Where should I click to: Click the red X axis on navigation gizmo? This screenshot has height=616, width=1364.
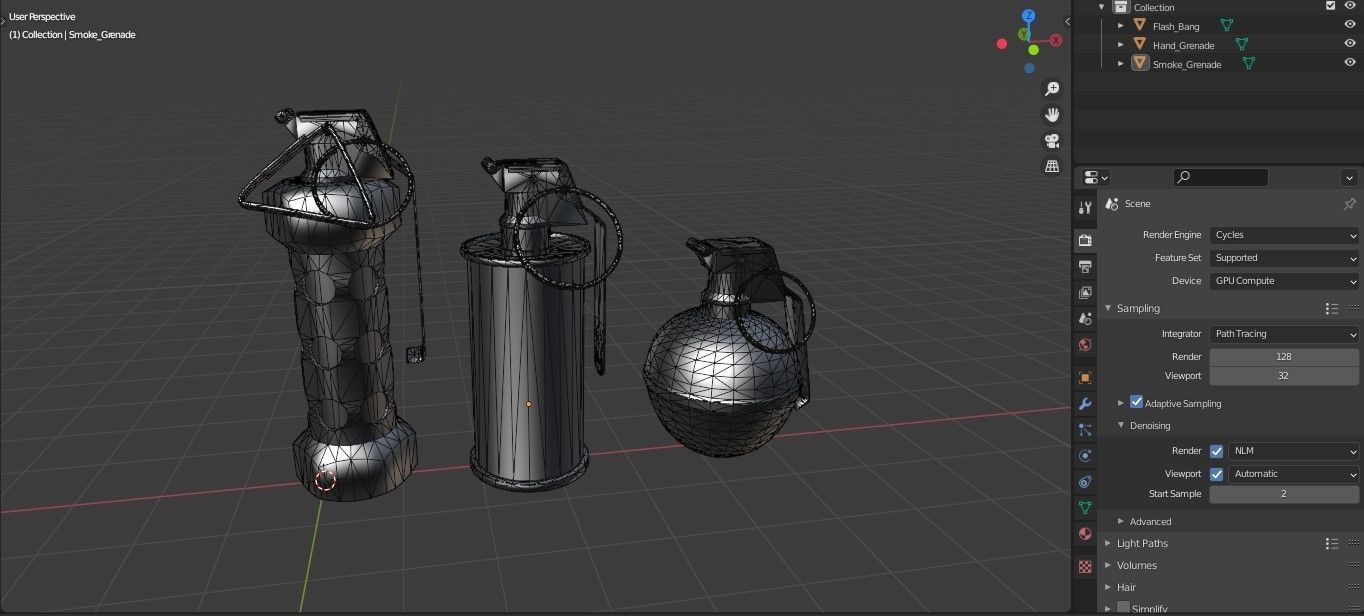pyautogui.click(x=1055, y=41)
